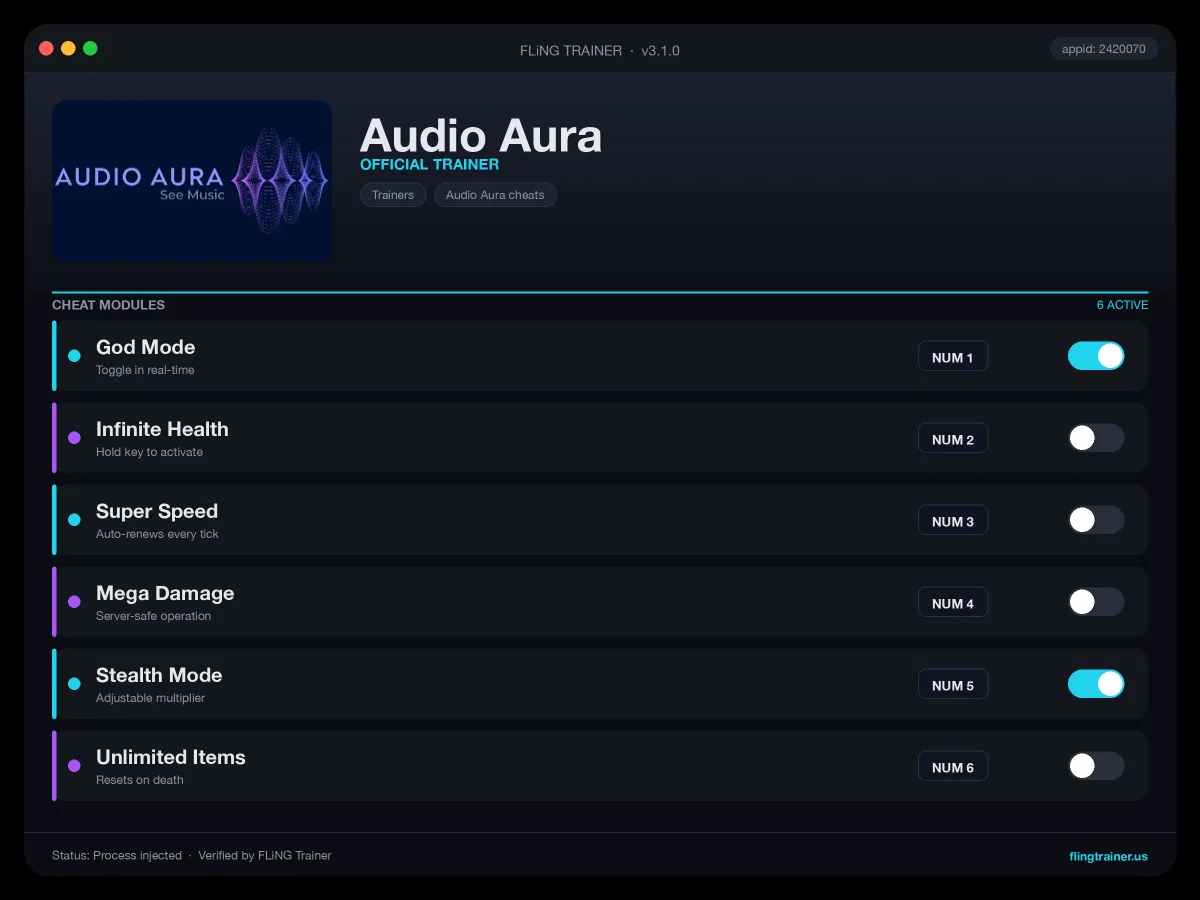1200x900 pixels.
Task: Click 'Verified by FLiNG Trainer' text
Action: (265, 856)
